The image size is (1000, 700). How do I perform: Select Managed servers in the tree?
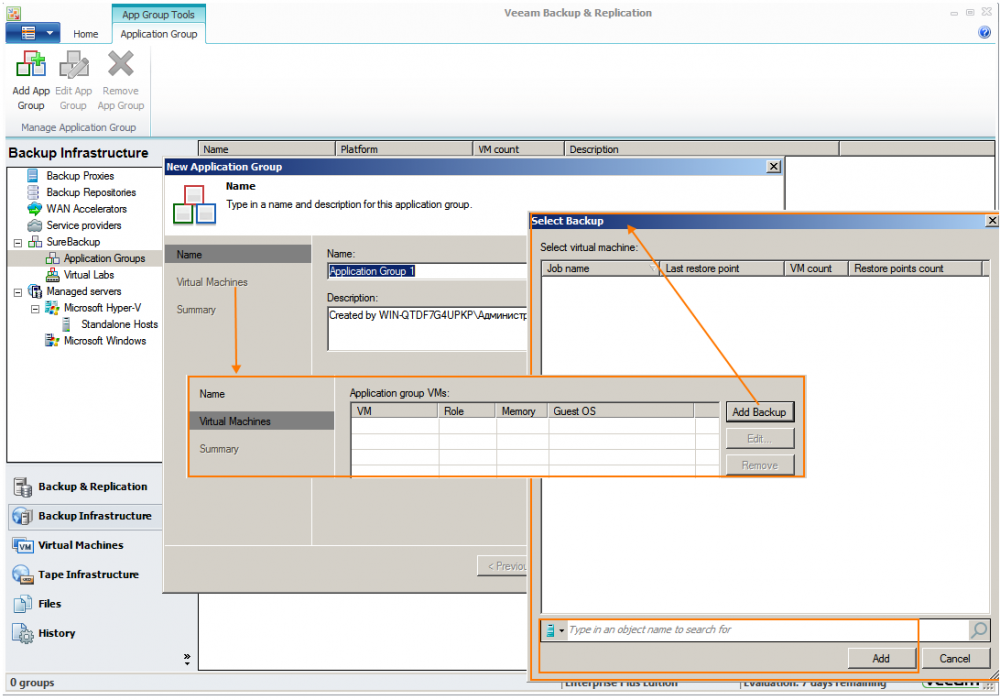click(84, 291)
